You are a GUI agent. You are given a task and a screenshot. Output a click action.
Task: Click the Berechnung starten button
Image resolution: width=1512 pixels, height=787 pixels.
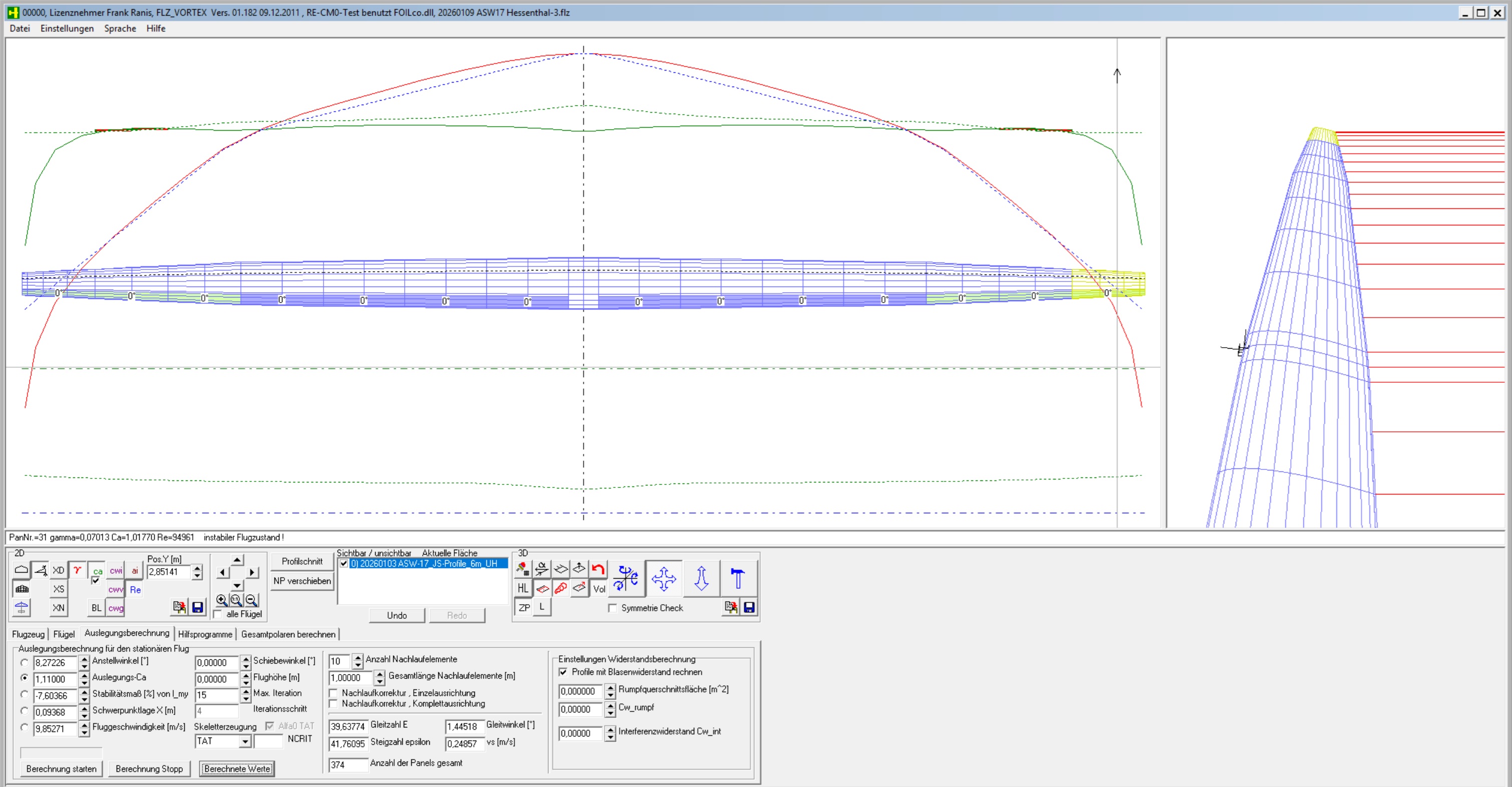click(x=61, y=769)
